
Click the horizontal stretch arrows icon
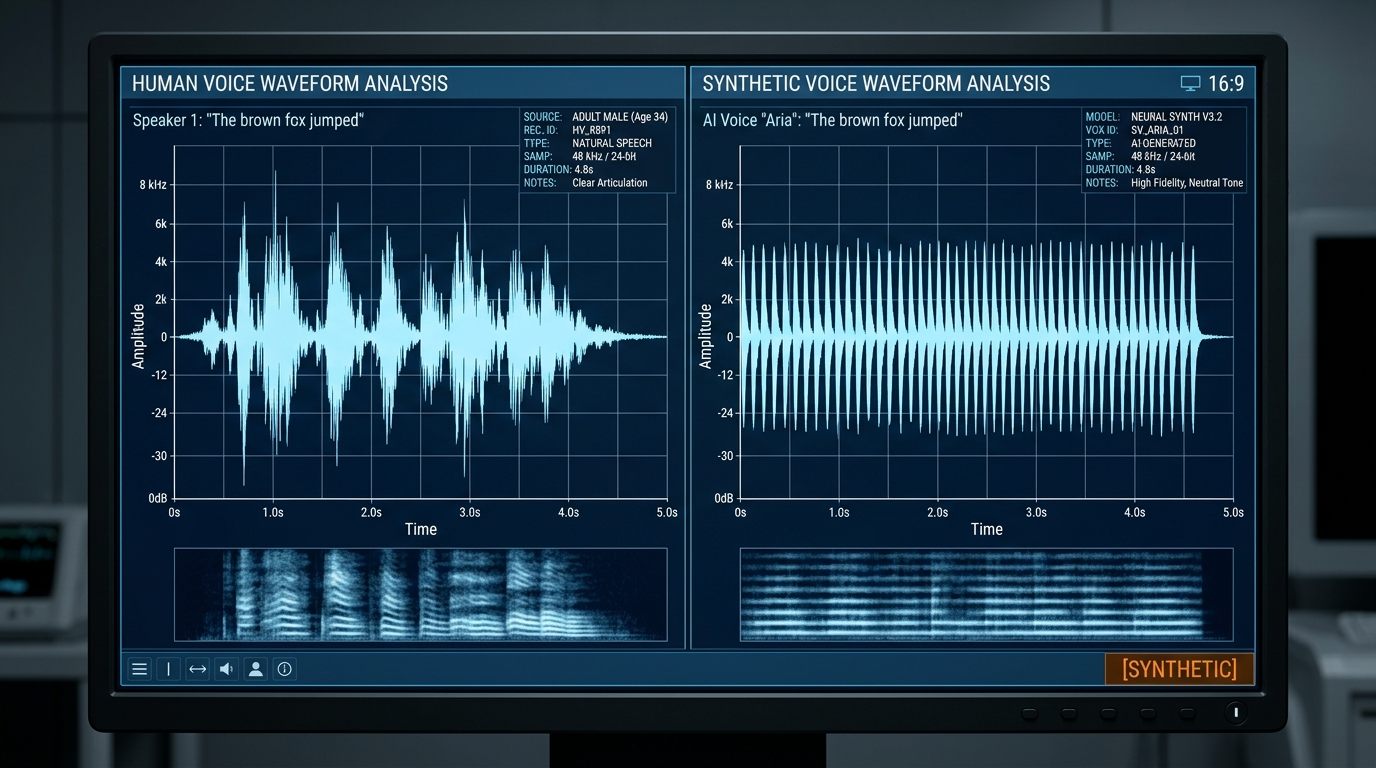click(197, 668)
